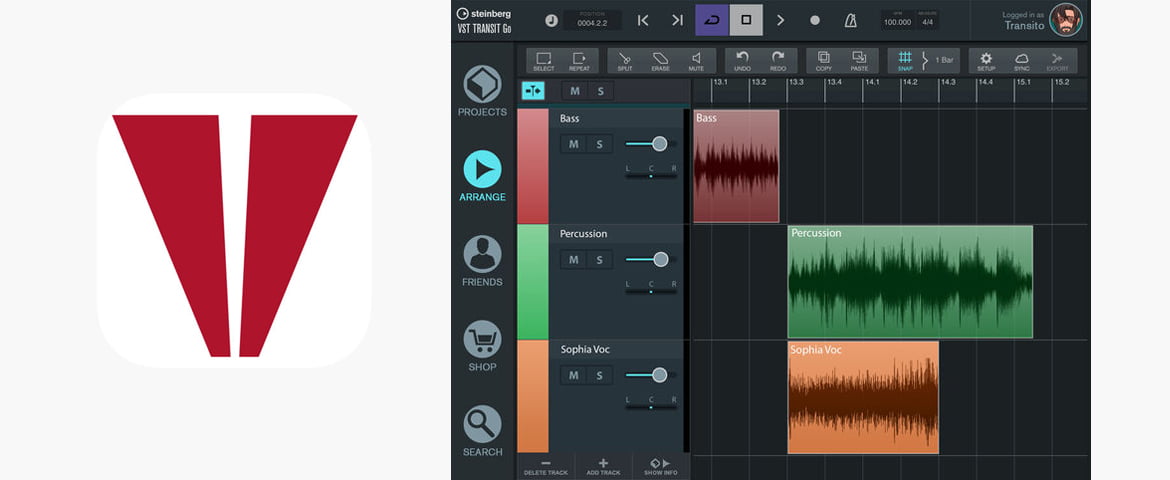Set the Sophia Voc pan slider
1170x480 pixels.
coord(651,408)
